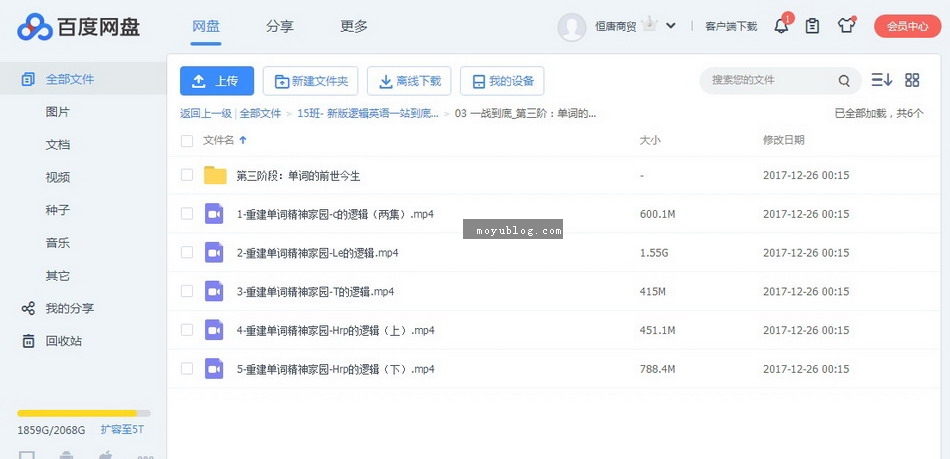Viewport: 950px width, 459px height.
Task: Click the 全部文件 breadcrumb link
Action: pos(261,113)
